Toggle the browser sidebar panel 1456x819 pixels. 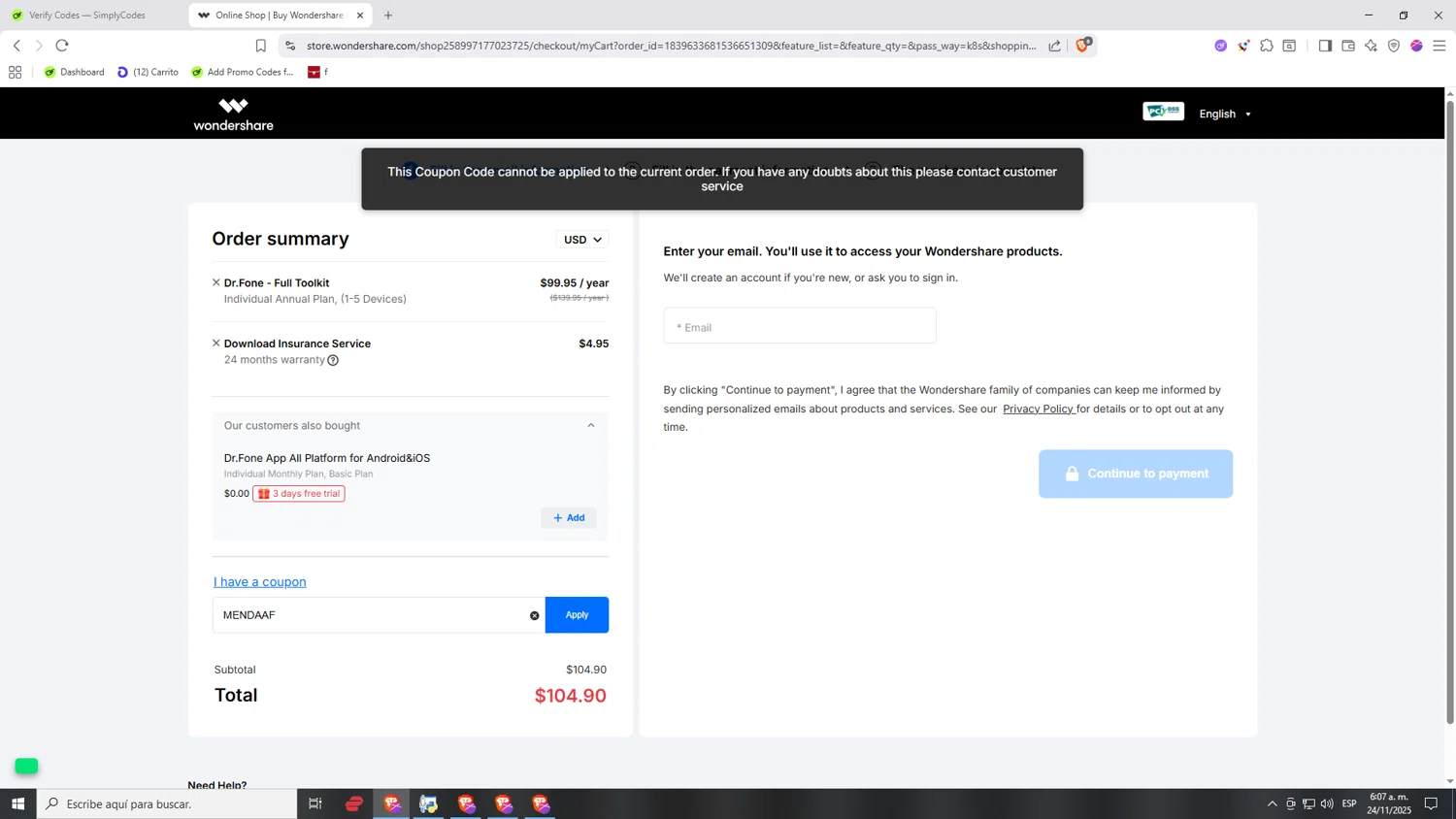pyautogui.click(x=1325, y=46)
